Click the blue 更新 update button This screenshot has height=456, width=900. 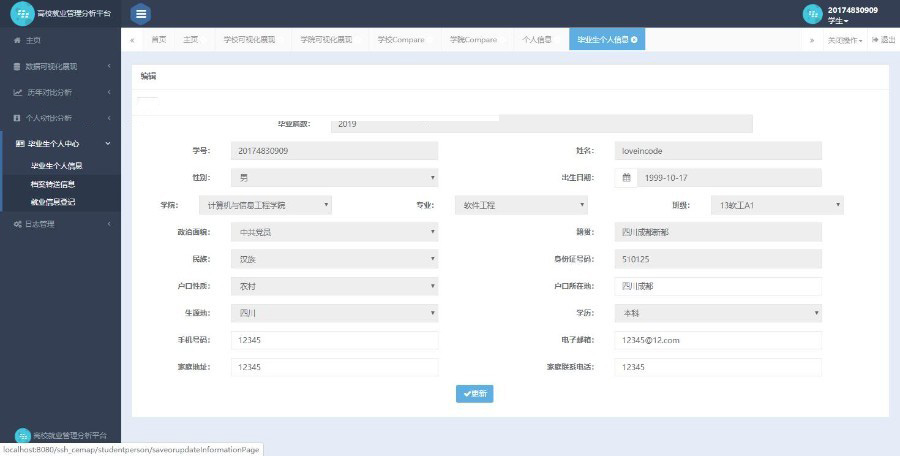click(x=474, y=394)
